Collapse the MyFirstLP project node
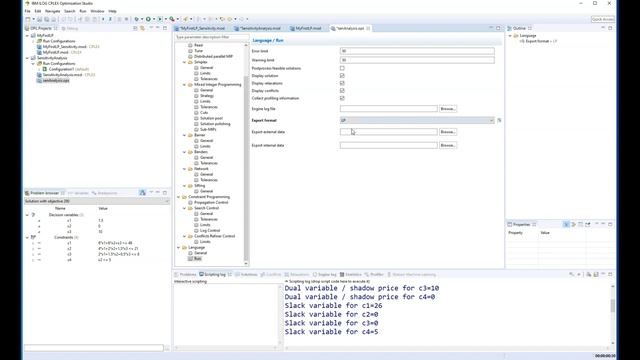The width and height of the screenshot is (640, 360). tap(27, 36)
